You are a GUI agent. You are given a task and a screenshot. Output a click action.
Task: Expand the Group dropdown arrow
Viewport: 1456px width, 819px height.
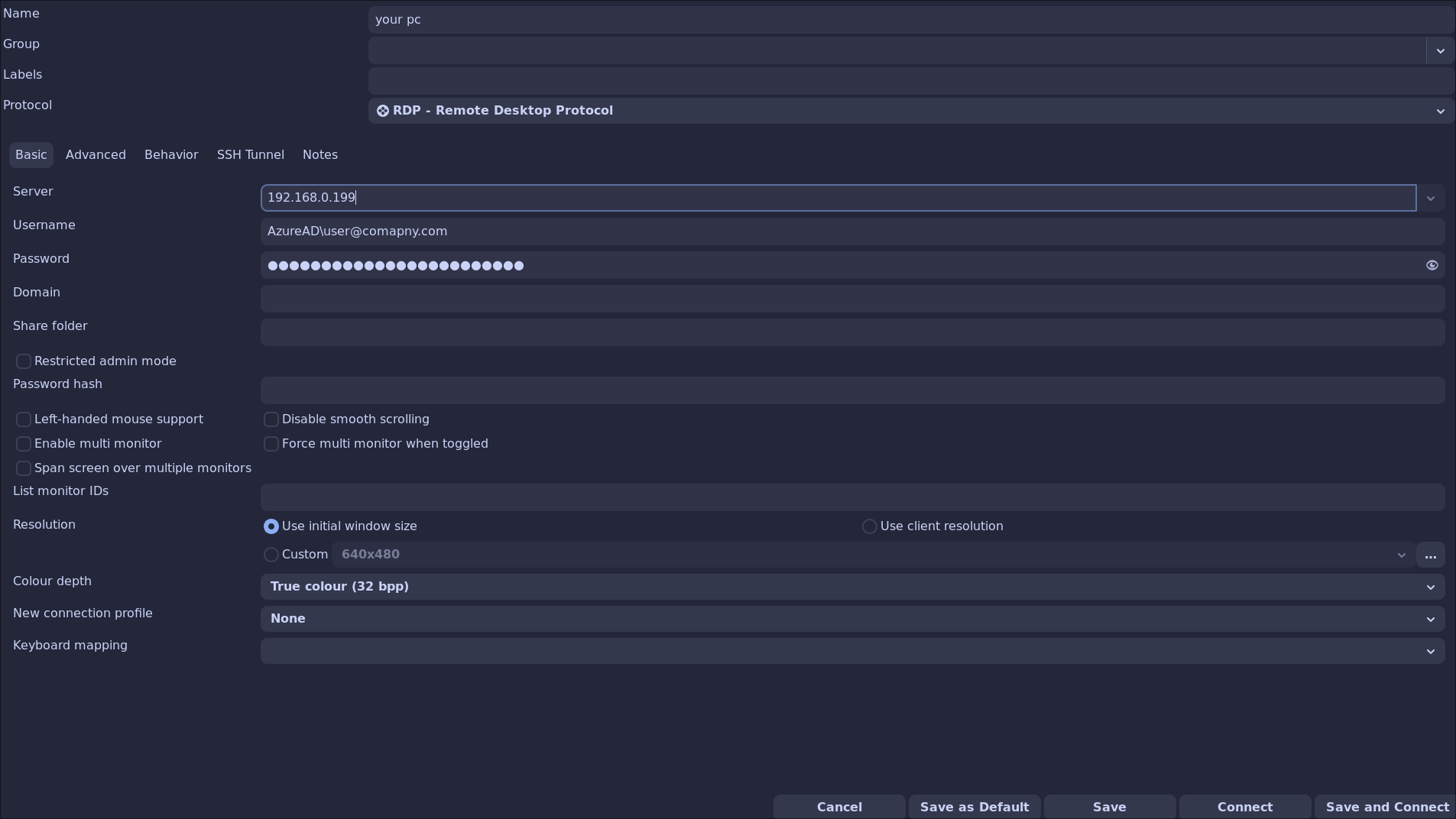click(1440, 50)
